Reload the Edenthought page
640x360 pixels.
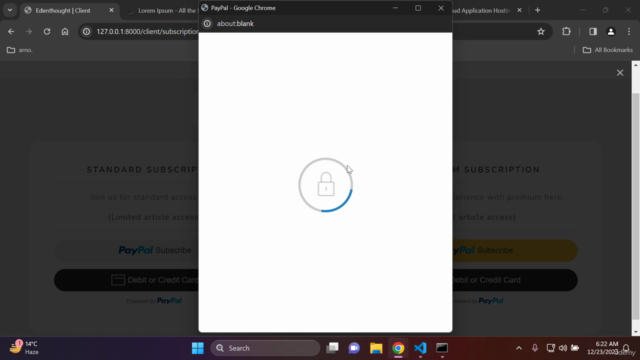pyautogui.click(x=47, y=31)
